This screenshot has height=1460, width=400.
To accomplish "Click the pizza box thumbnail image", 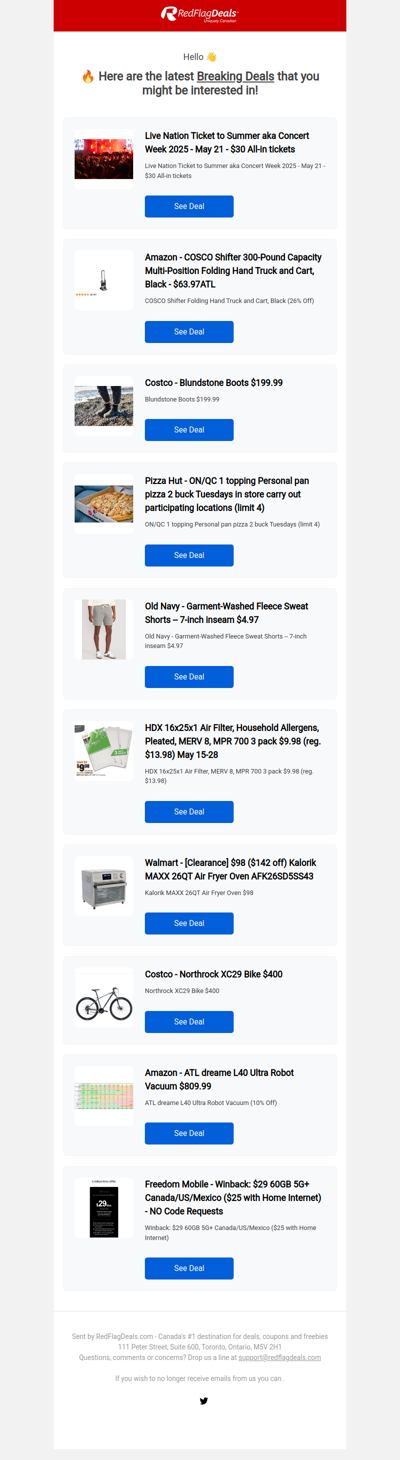I will coord(104,504).
